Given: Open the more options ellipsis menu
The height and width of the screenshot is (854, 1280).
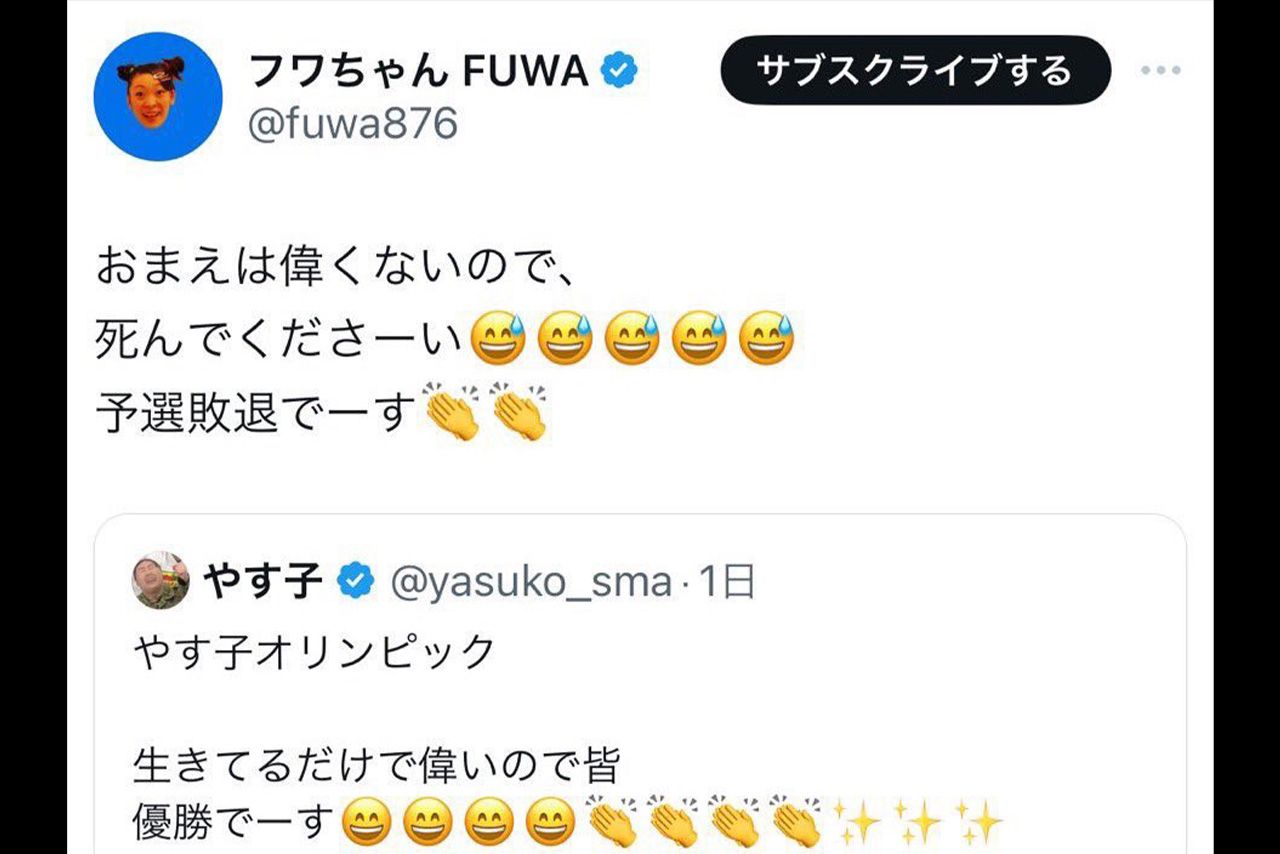Looking at the screenshot, I should [x=1162, y=68].
